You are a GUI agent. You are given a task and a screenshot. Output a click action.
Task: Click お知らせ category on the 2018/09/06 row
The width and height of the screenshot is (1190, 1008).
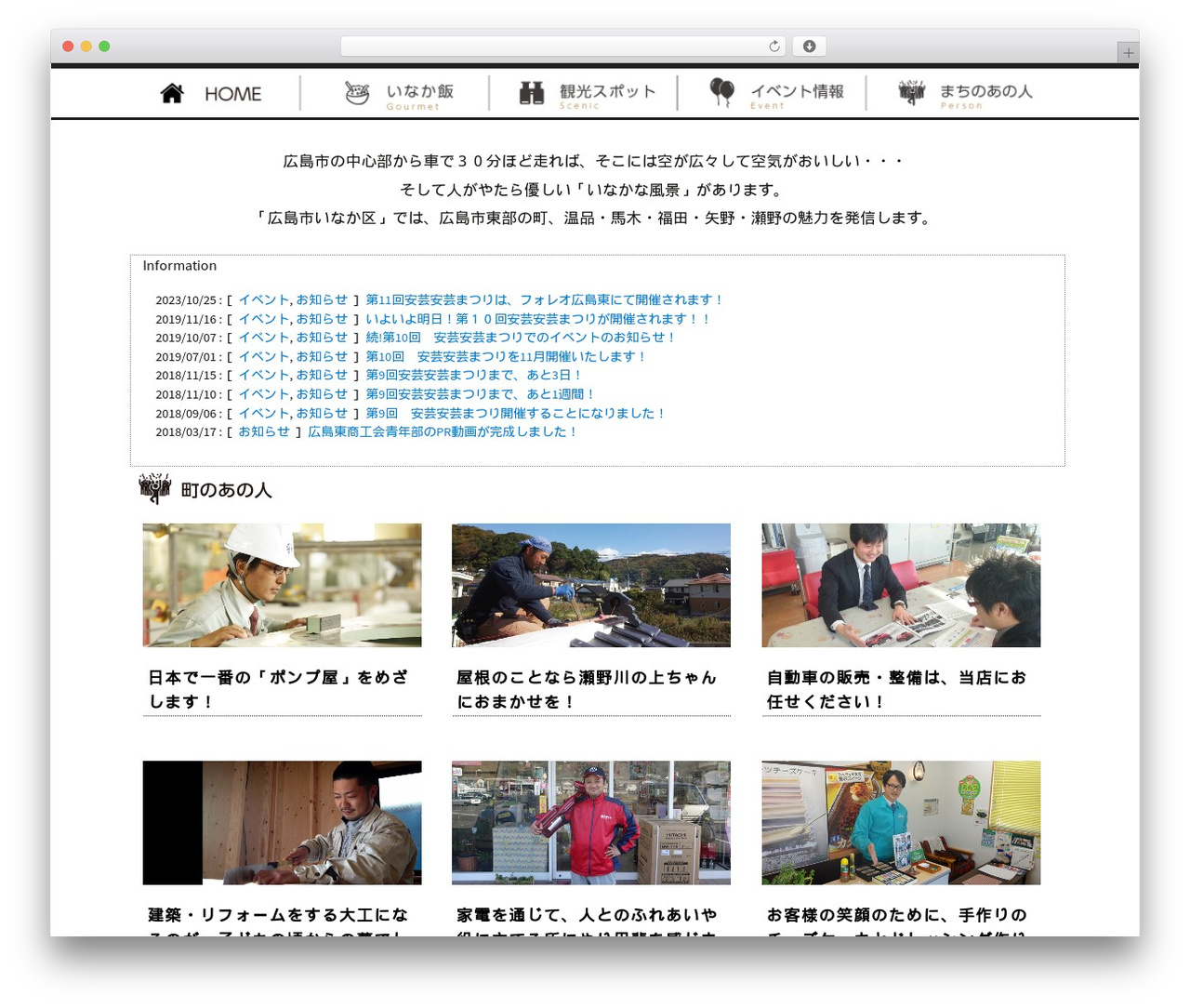point(322,413)
